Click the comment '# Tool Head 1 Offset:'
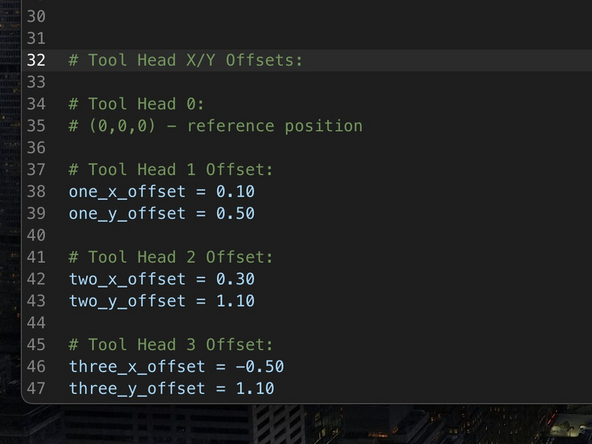The image size is (592, 444). point(171,170)
